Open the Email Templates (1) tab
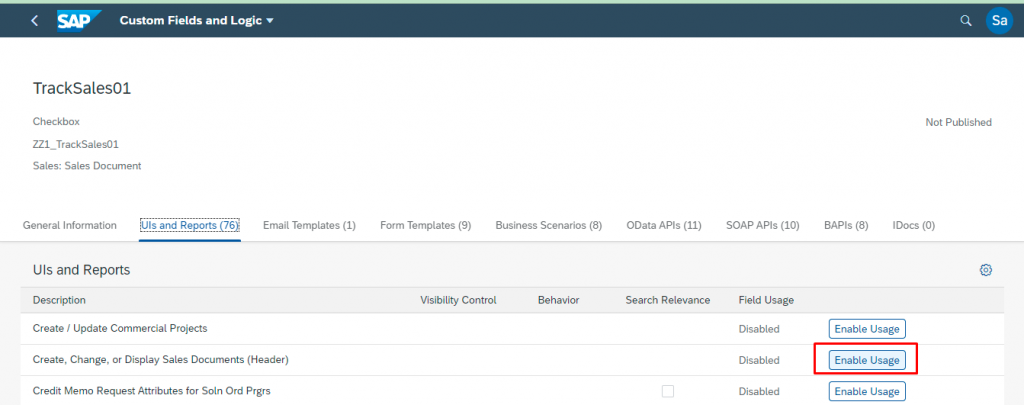Screen dimensions: 1024x405 (x=309, y=225)
